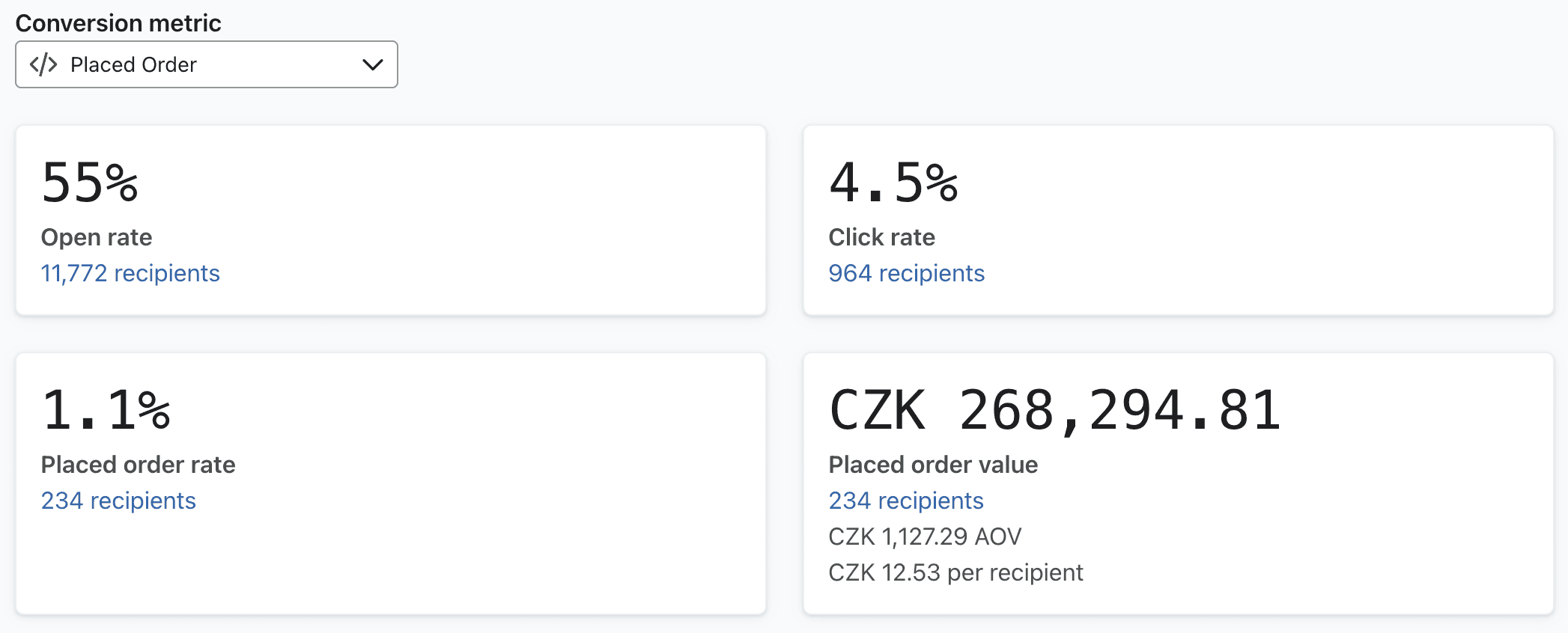Select the 4.5% click rate figure
Image resolution: width=1568 pixels, height=633 pixels.
893,183
